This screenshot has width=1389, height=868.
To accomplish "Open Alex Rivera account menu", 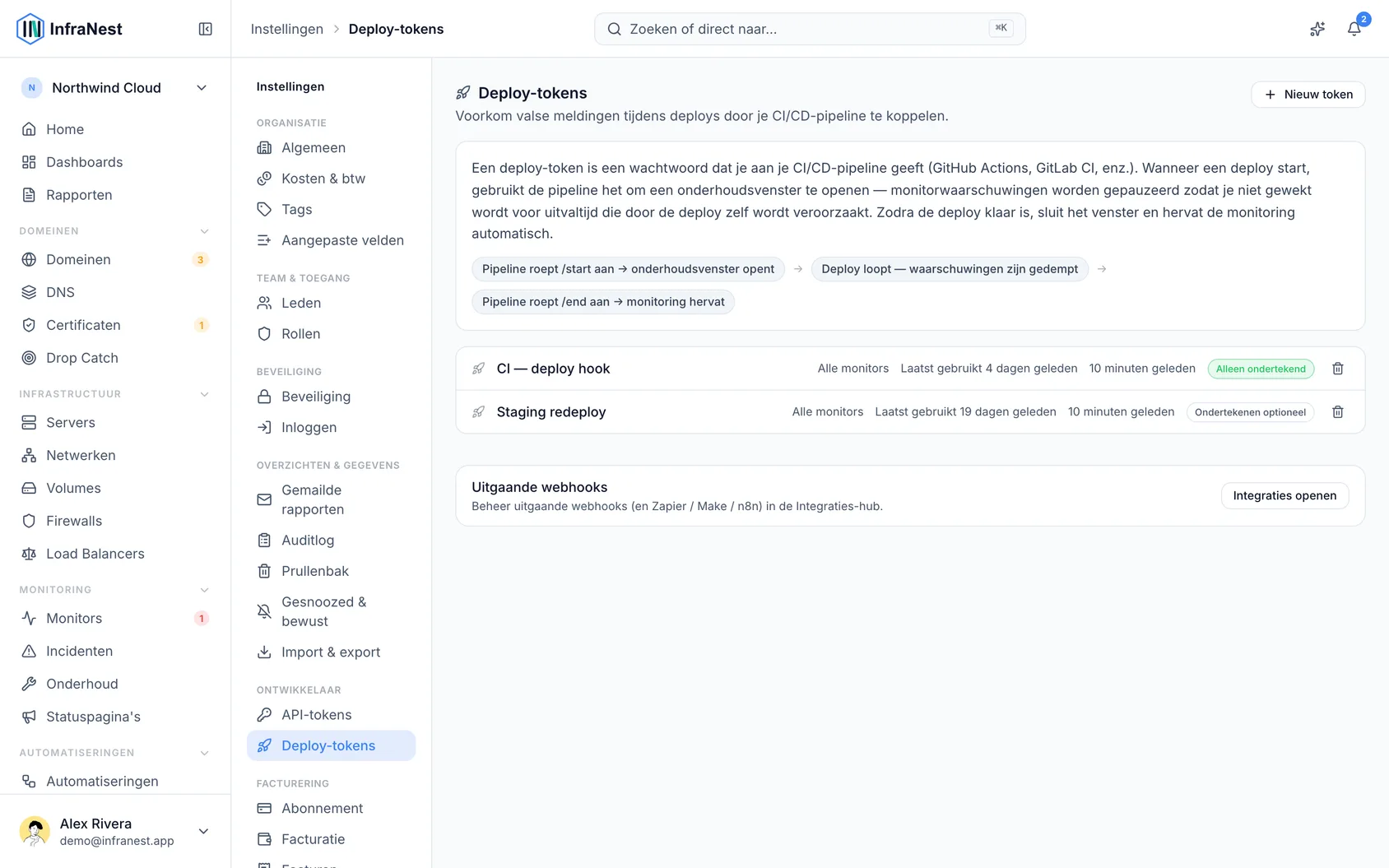I will (x=115, y=831).
